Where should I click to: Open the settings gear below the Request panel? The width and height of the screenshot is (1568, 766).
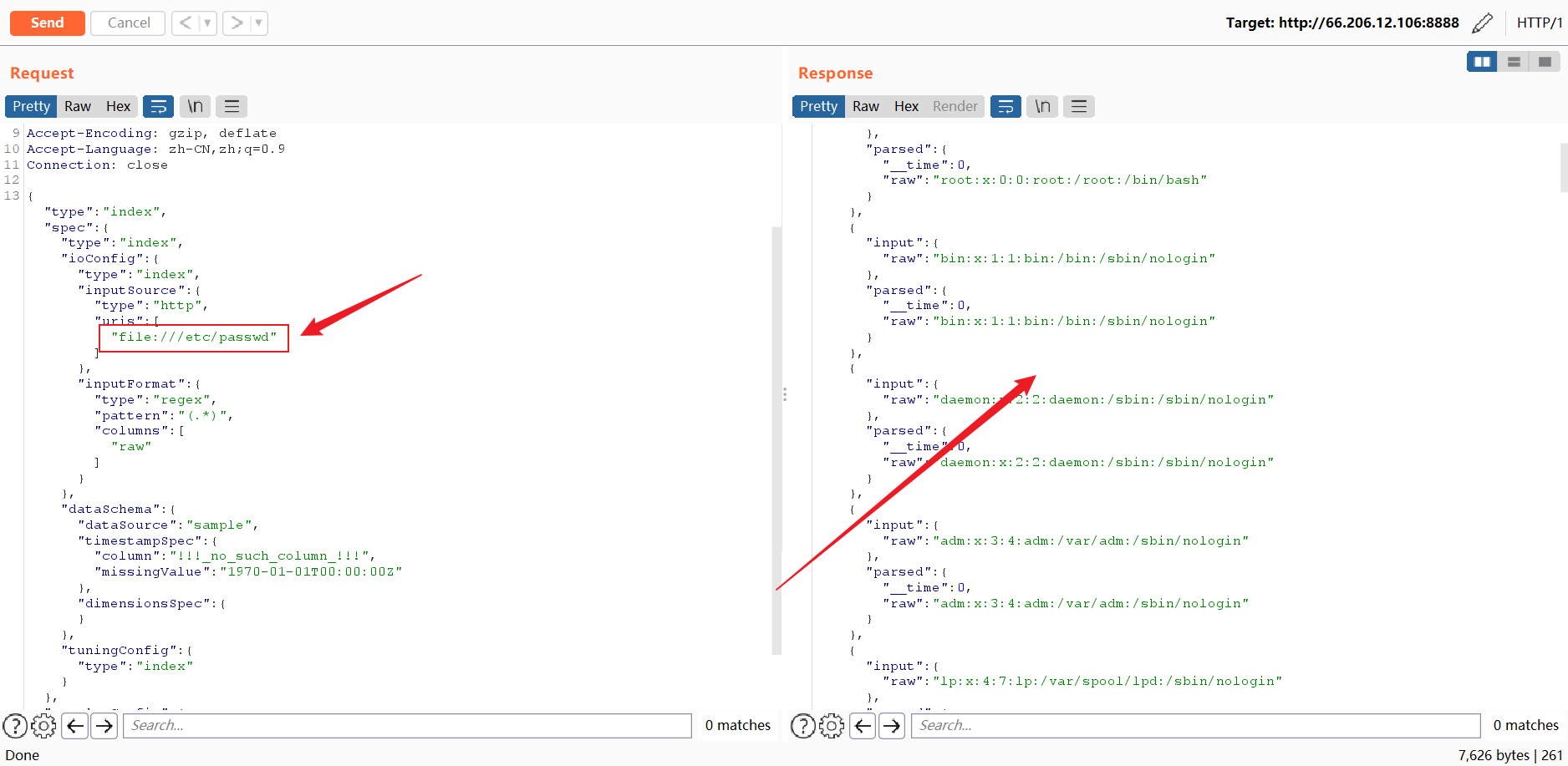(43, 726)
